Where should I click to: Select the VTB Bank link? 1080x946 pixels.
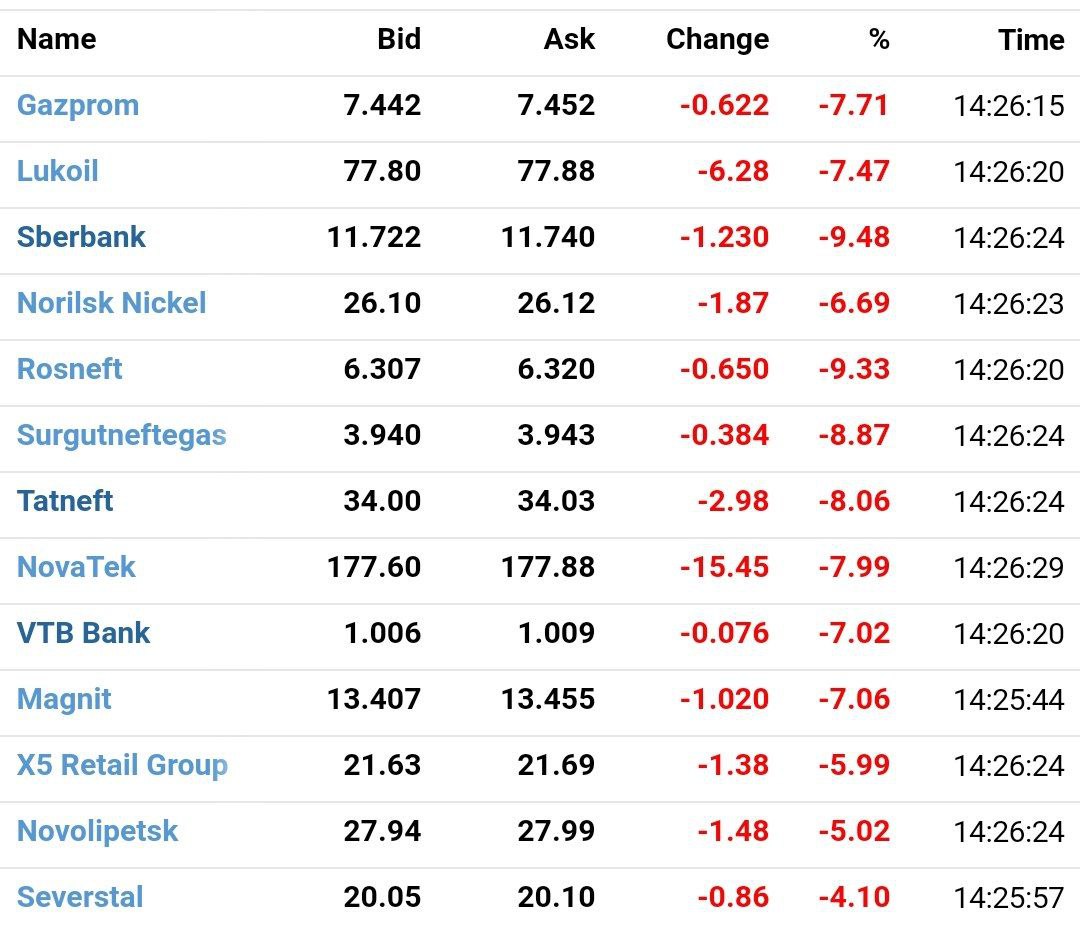pos(83,633)
